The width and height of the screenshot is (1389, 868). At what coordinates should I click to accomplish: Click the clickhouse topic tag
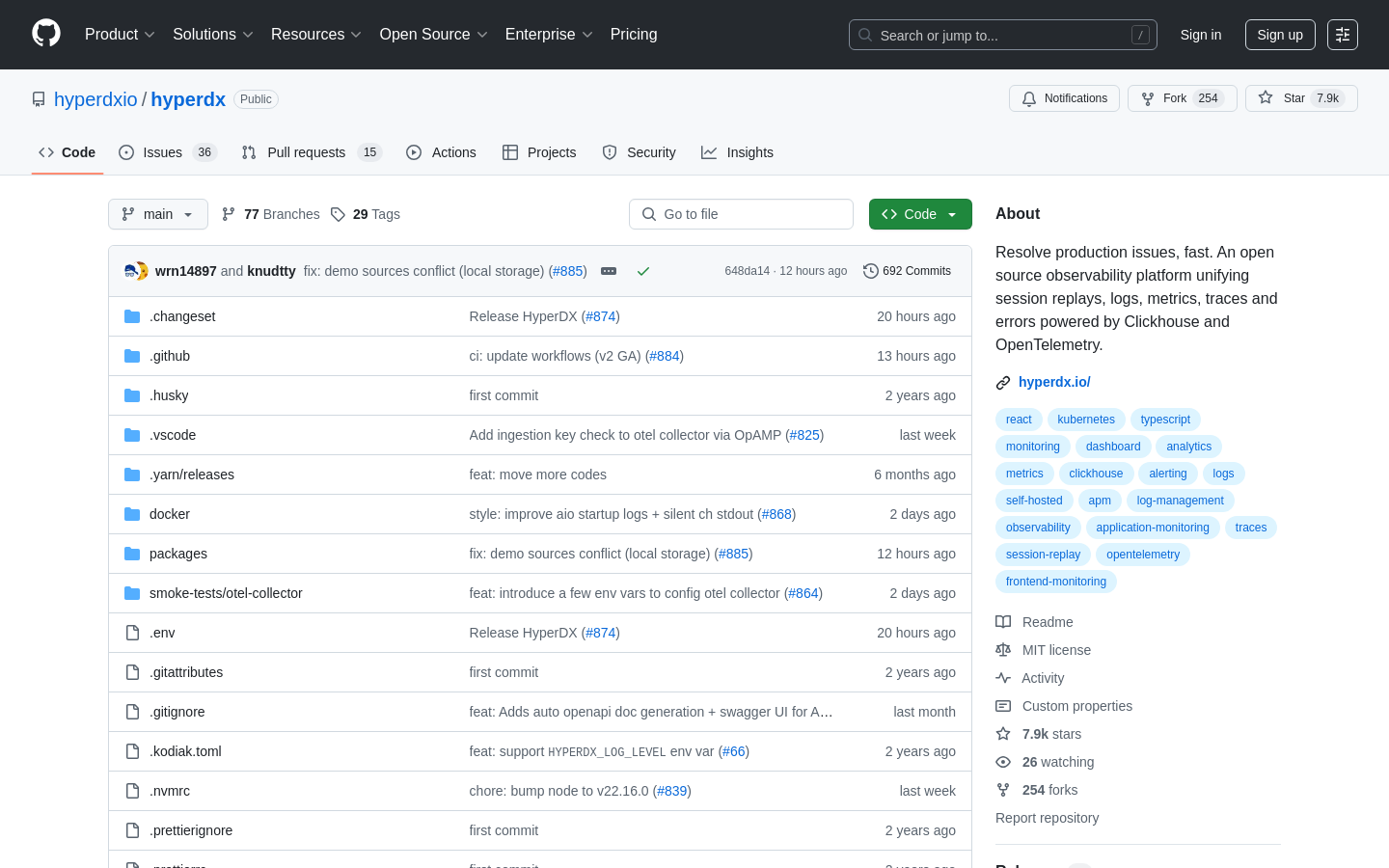(1096, 474)
